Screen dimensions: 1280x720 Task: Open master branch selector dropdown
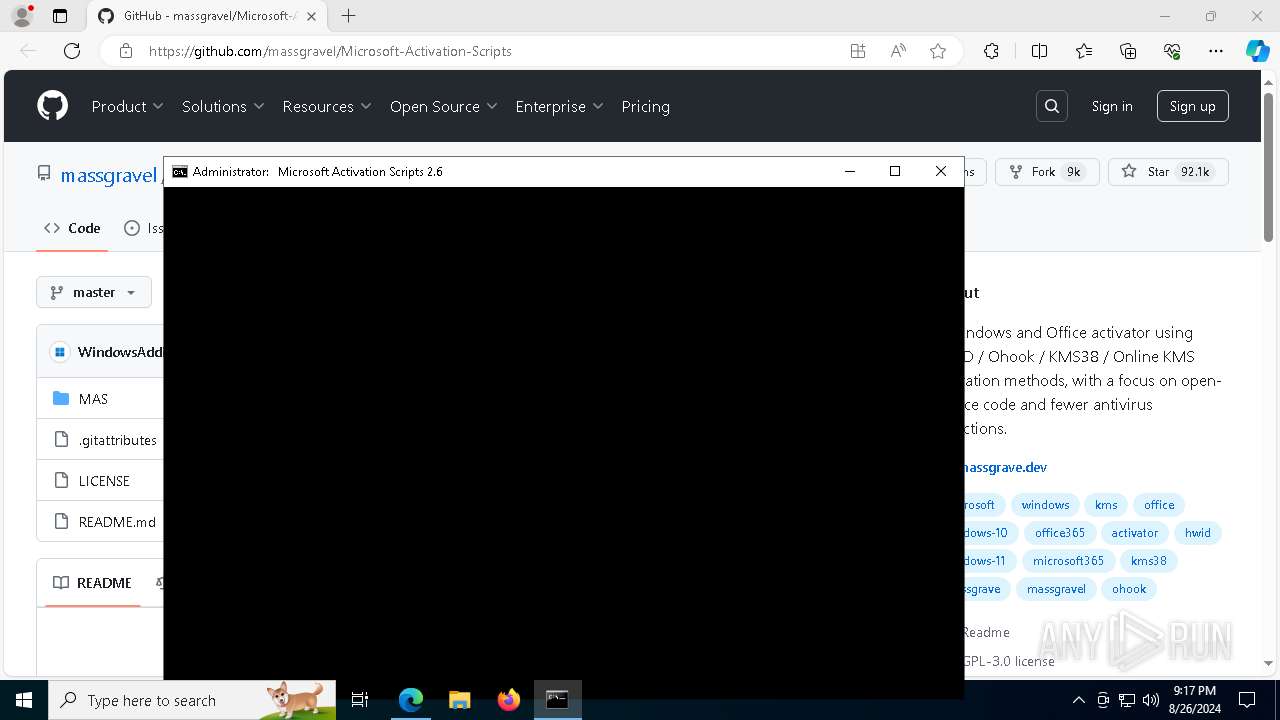point(94,292)
